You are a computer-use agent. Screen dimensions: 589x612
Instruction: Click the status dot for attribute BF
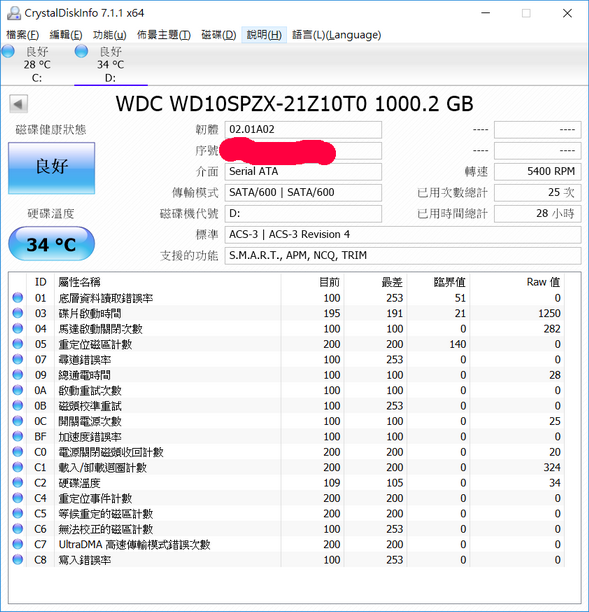tap(18, 436)
